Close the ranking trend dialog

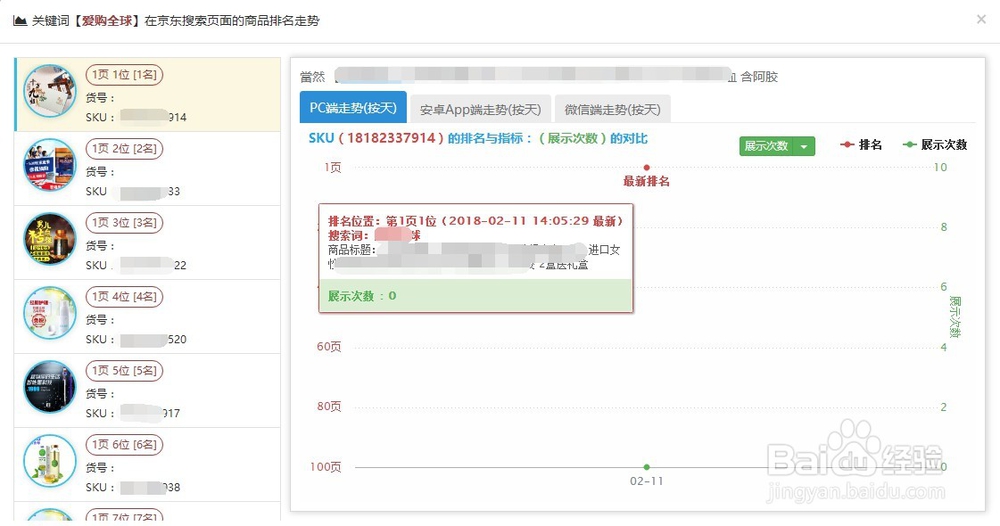(981, 19)
